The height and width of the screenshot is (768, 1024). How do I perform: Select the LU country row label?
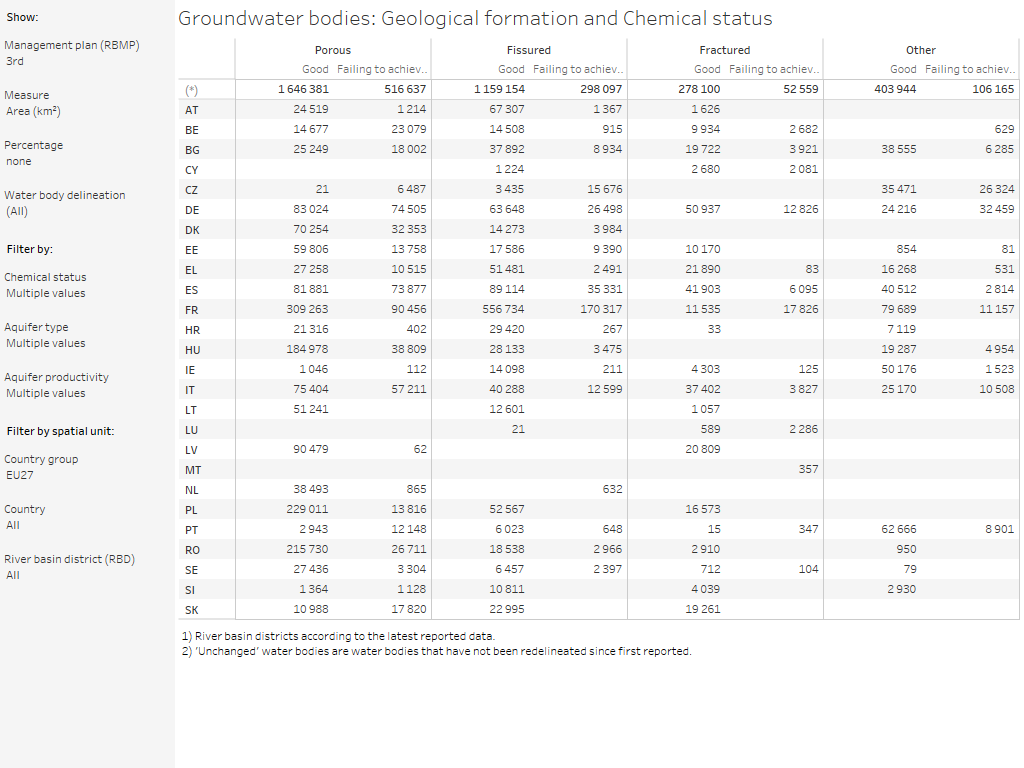191,430
